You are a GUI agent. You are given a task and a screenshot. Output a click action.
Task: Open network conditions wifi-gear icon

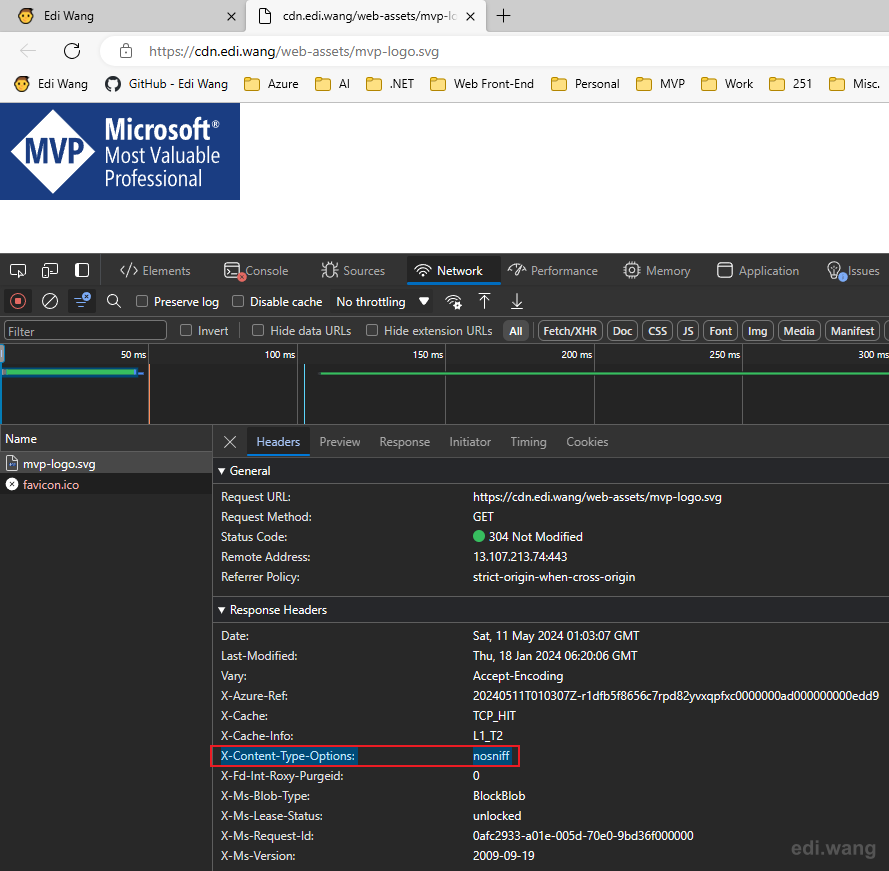(x=453, y=302)
